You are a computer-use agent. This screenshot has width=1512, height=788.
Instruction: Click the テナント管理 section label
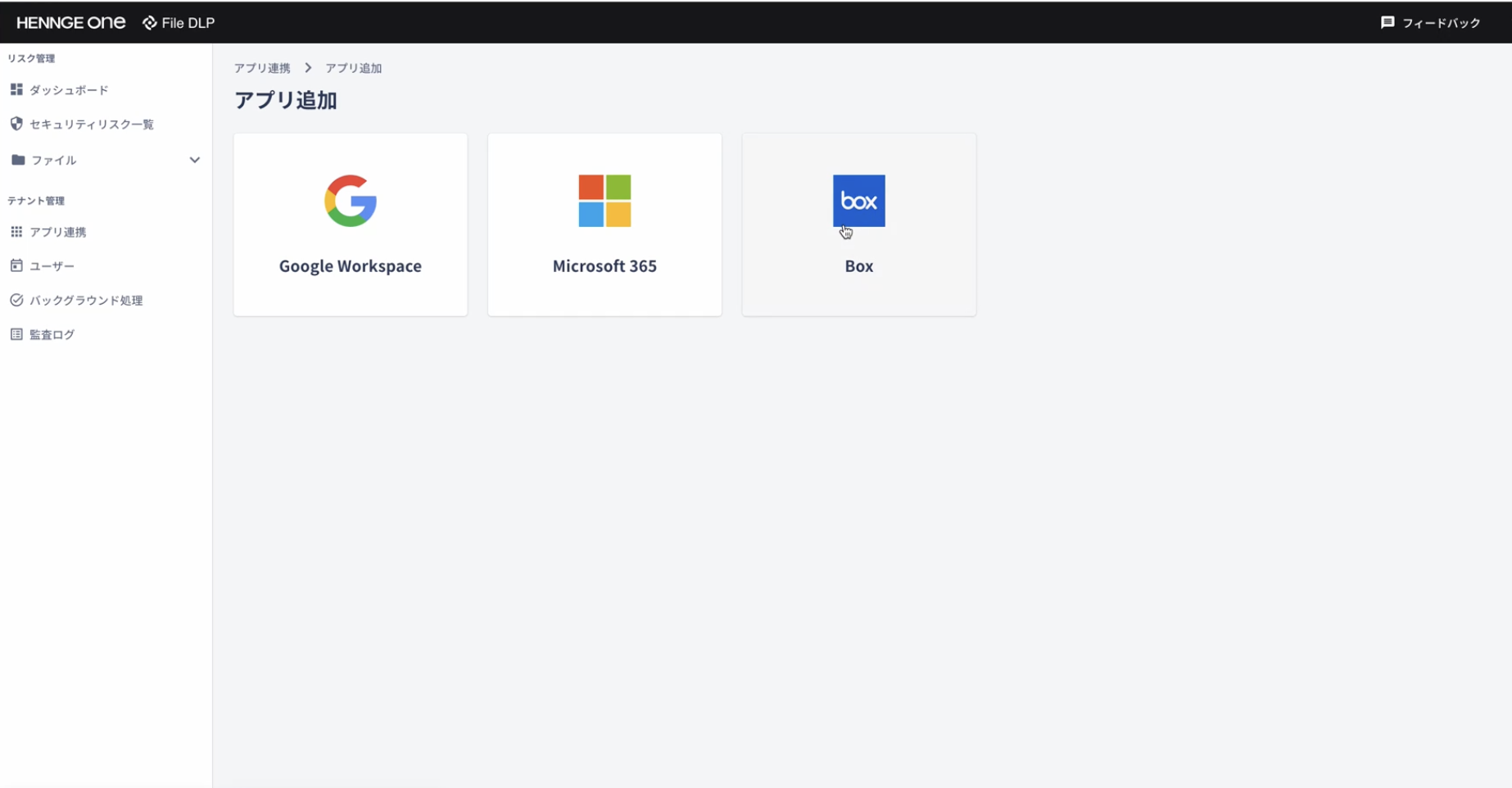click(36, 201)
